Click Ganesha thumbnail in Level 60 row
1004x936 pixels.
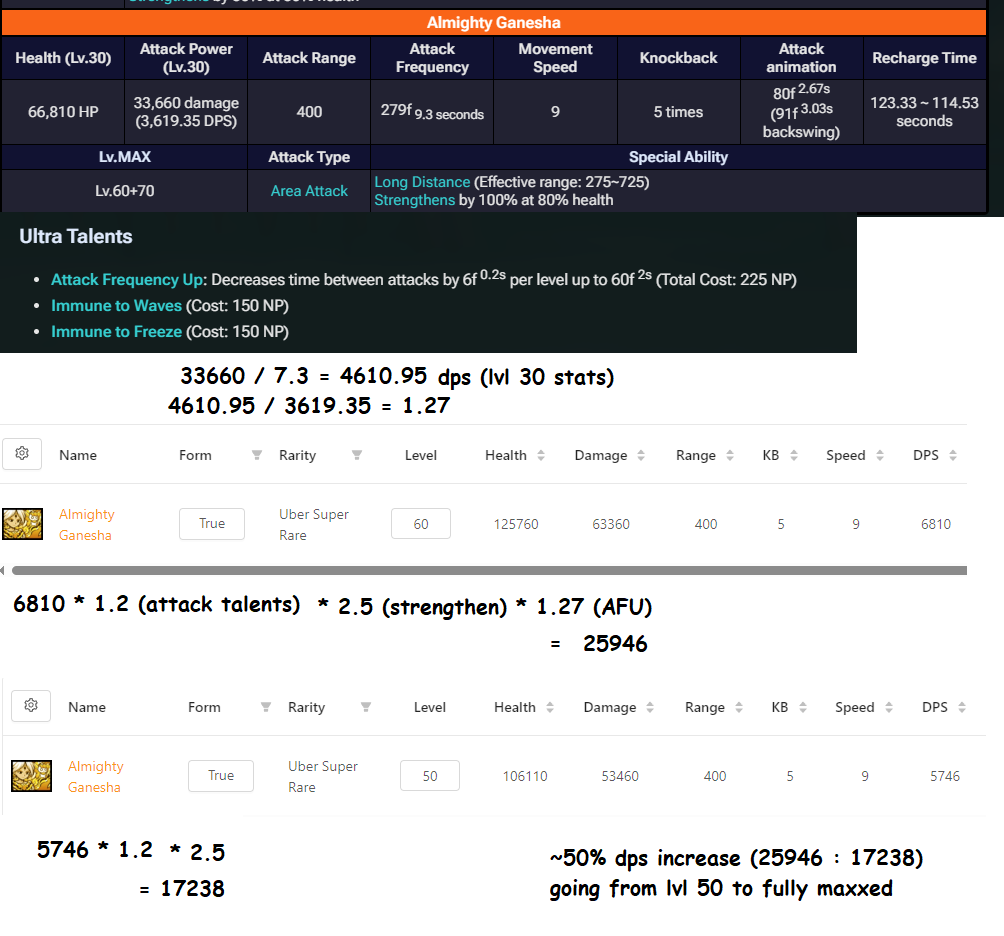22,524
